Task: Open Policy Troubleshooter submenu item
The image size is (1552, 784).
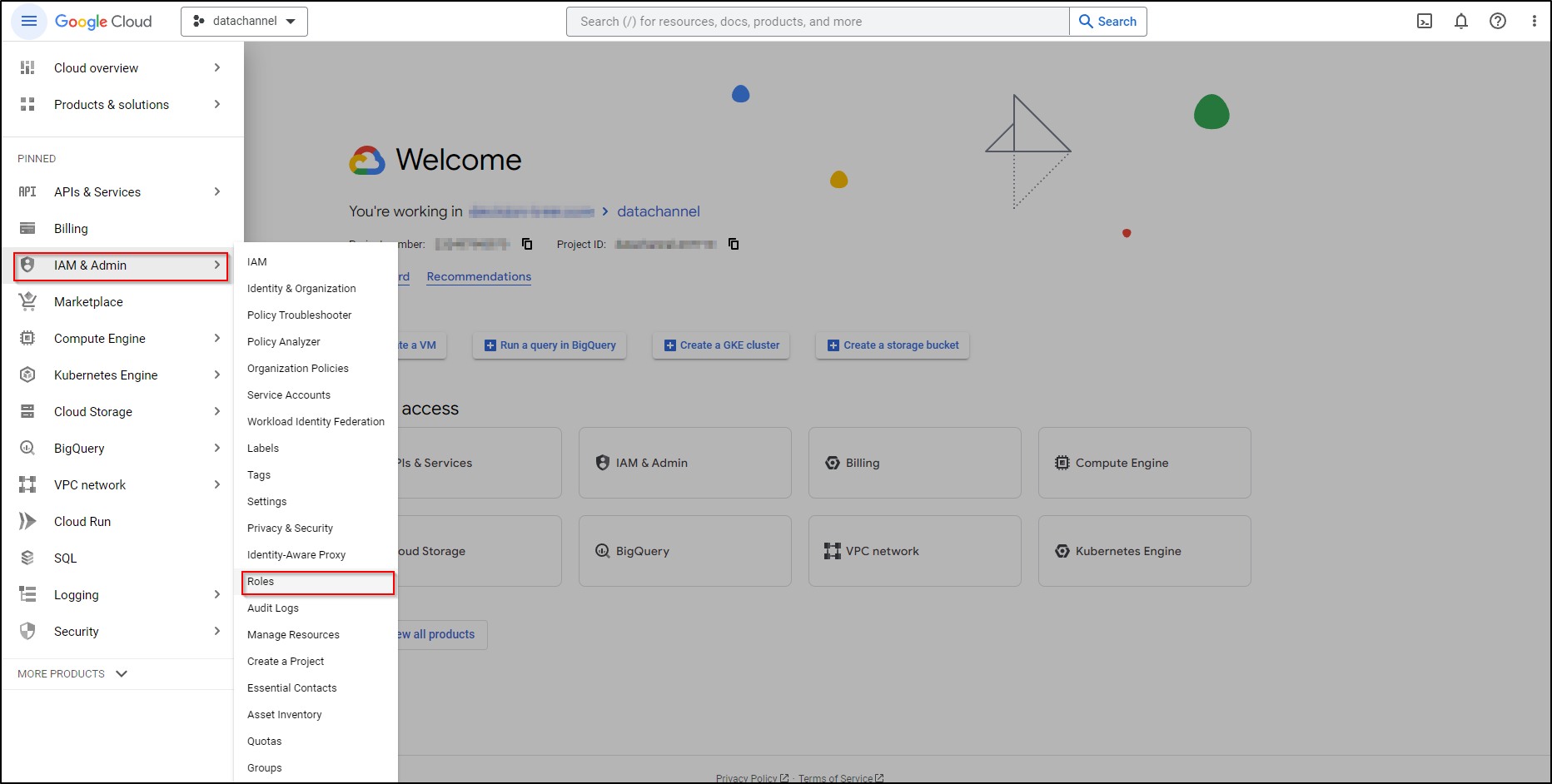Action: [316, 315]
